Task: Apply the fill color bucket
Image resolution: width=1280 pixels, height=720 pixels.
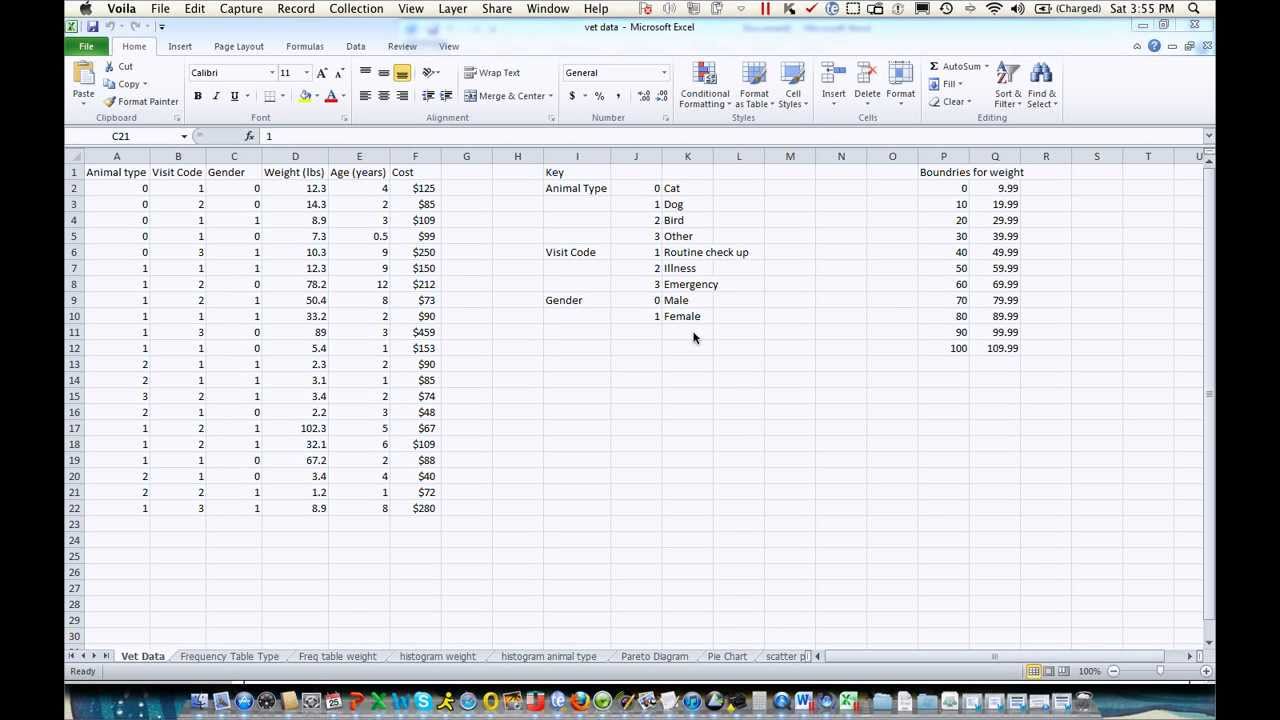Action: [305, 97]
